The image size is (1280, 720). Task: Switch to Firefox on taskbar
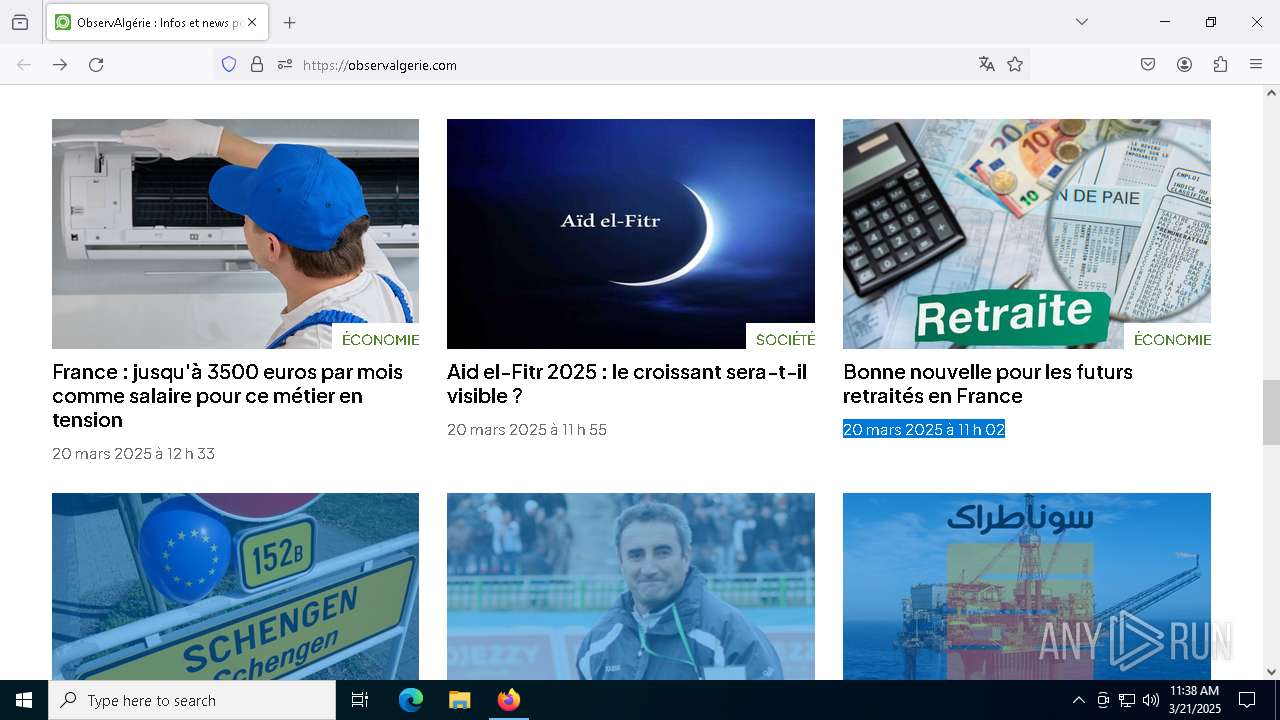(508, 700)
